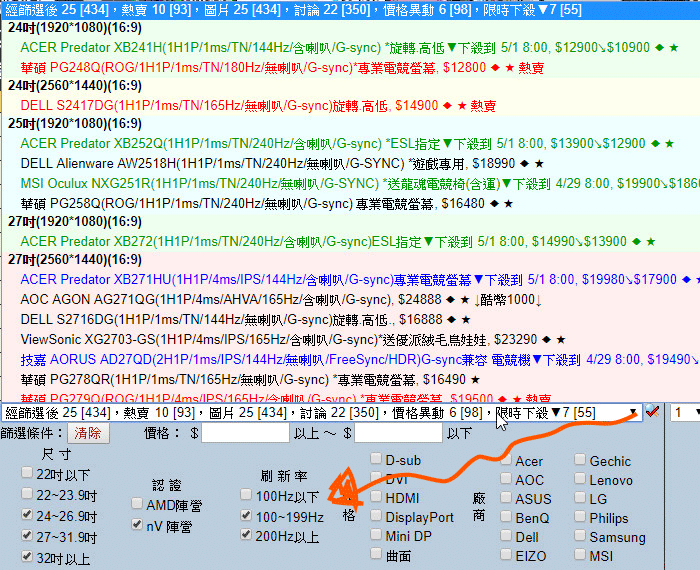Click the minimum price input field
Image resolution: width=700 pixels, height=570 pixels.
pos(246,433)
